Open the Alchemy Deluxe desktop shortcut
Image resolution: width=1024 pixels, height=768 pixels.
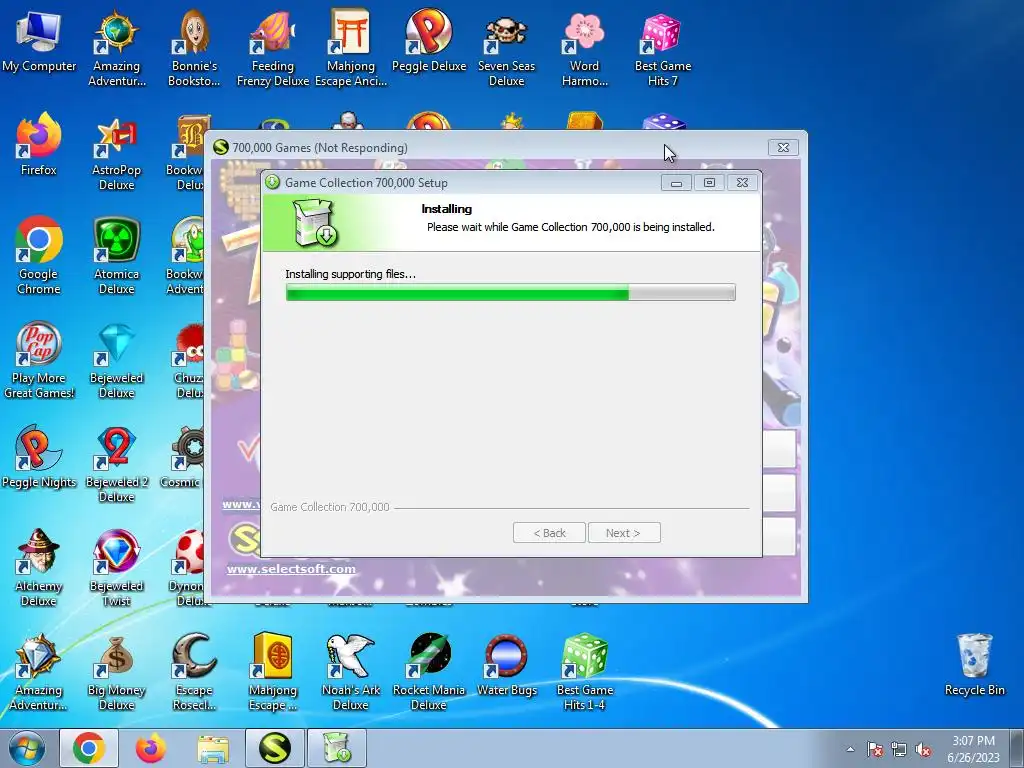[39, 568]
